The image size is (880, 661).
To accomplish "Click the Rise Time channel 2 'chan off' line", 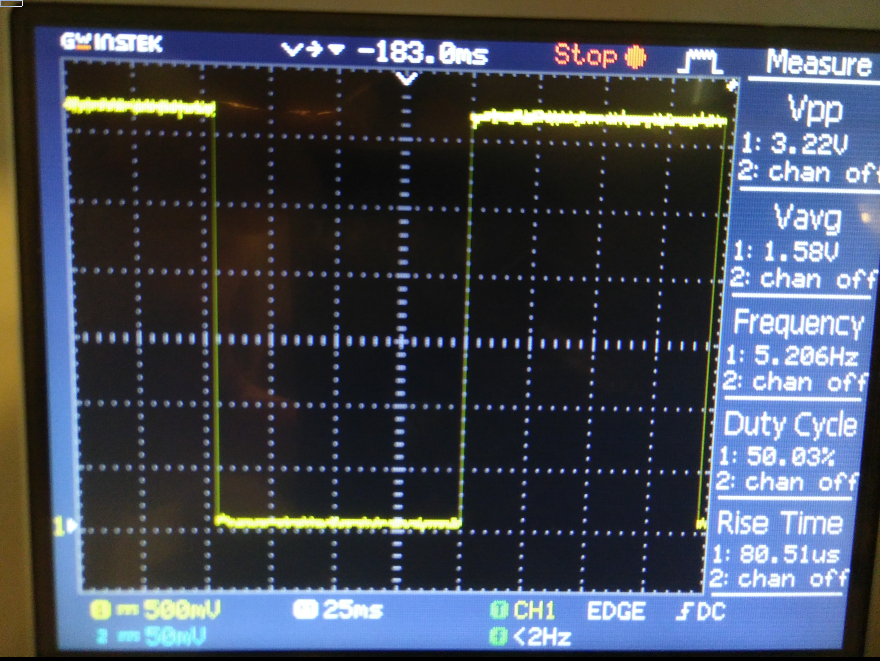I will tap(778, 578).
